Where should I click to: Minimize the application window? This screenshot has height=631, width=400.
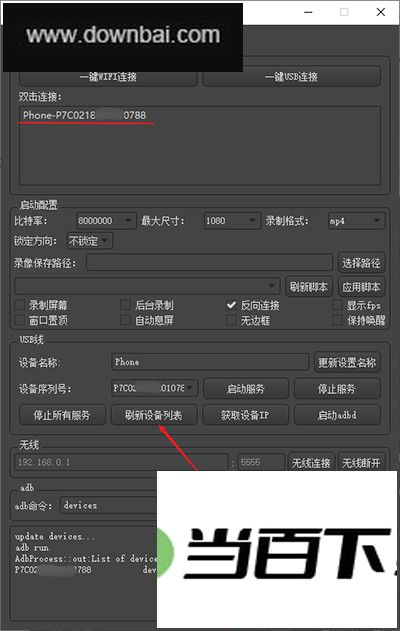click(309, 12)
